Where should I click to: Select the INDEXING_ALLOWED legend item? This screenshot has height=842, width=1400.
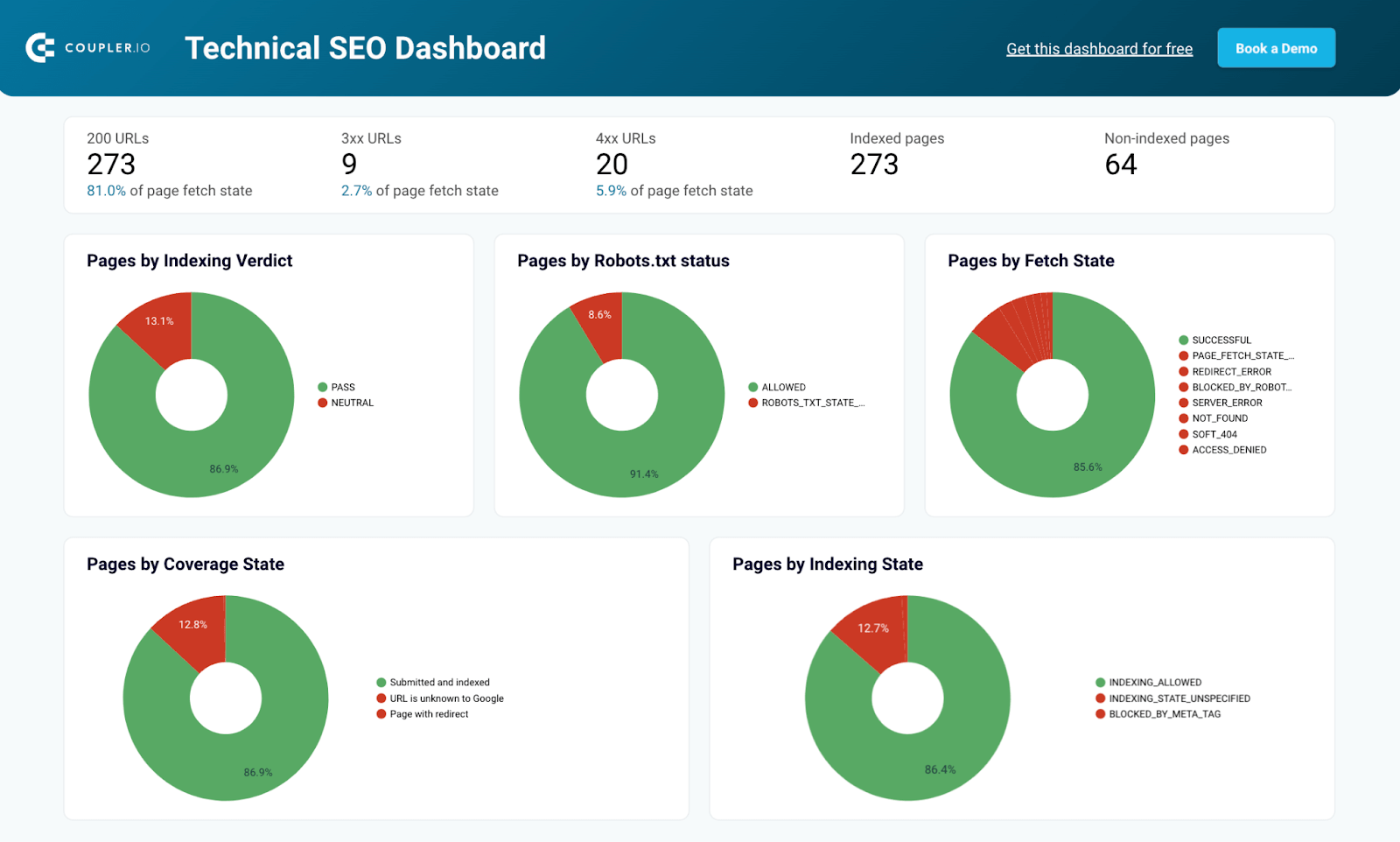[1148, 683]
